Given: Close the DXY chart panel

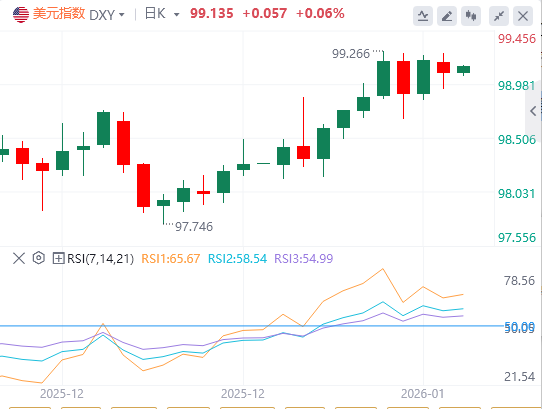Looking at the screenshot, I should tap(523, 16).
